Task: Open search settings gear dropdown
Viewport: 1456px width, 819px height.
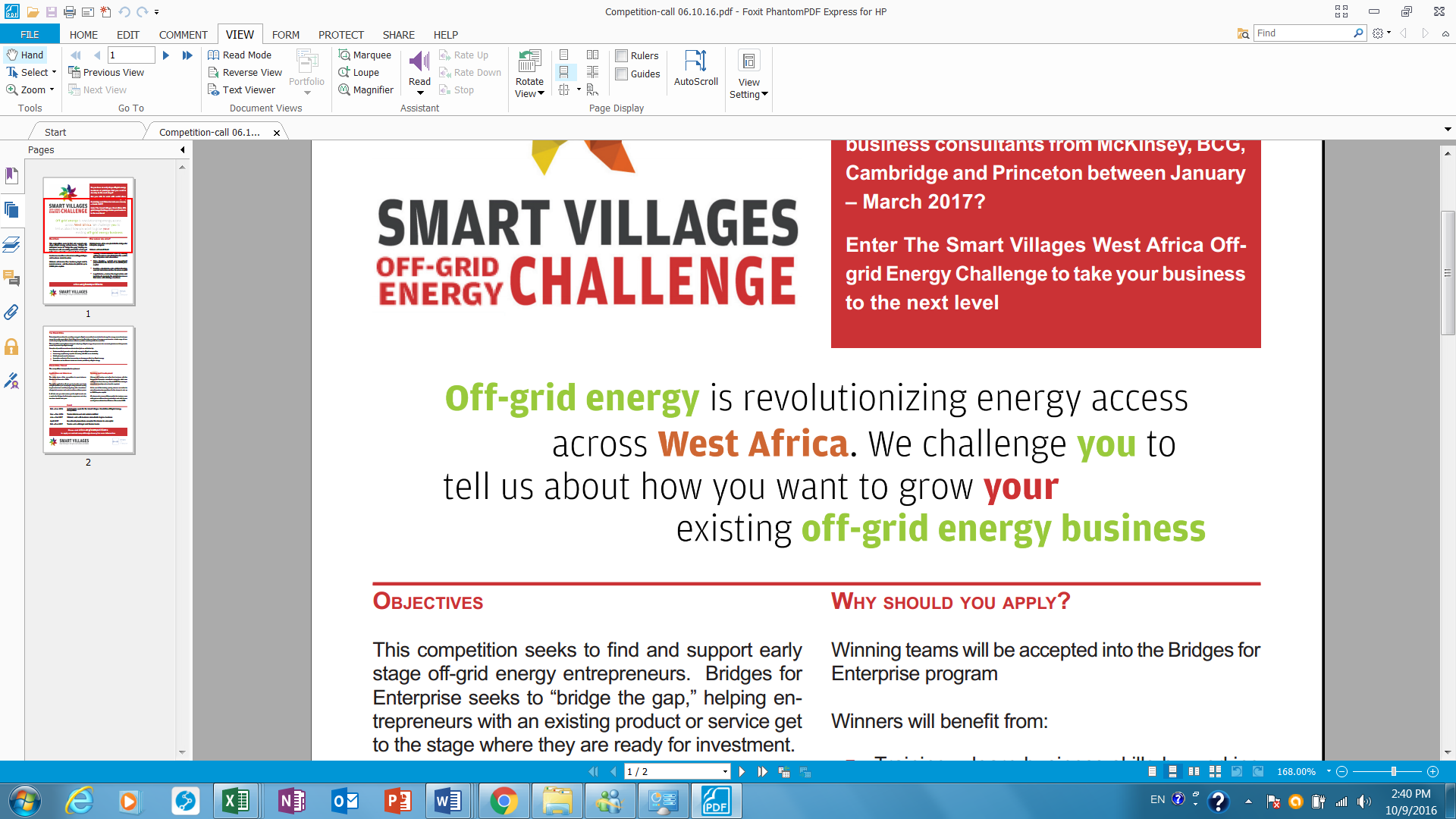Action: (1382, 33)
